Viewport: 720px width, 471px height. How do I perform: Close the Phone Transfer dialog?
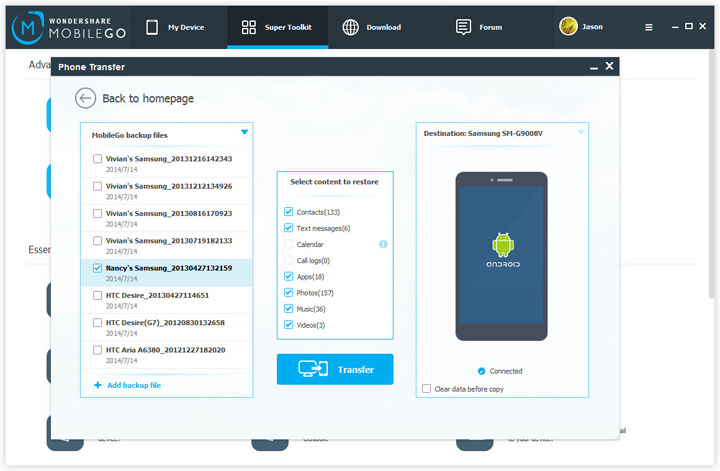coord(609,66)
